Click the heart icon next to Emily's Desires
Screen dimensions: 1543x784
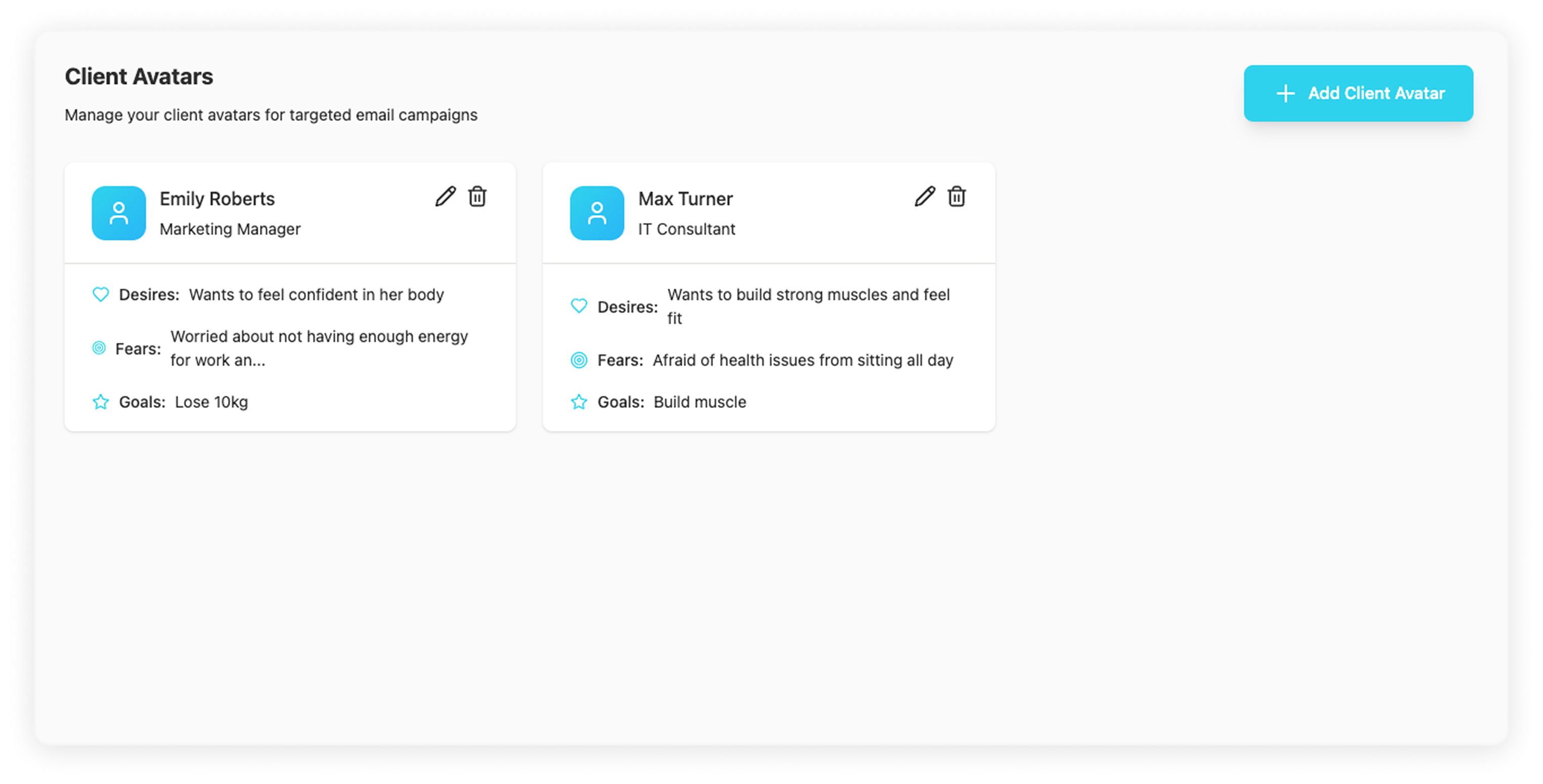coord(101,295)
